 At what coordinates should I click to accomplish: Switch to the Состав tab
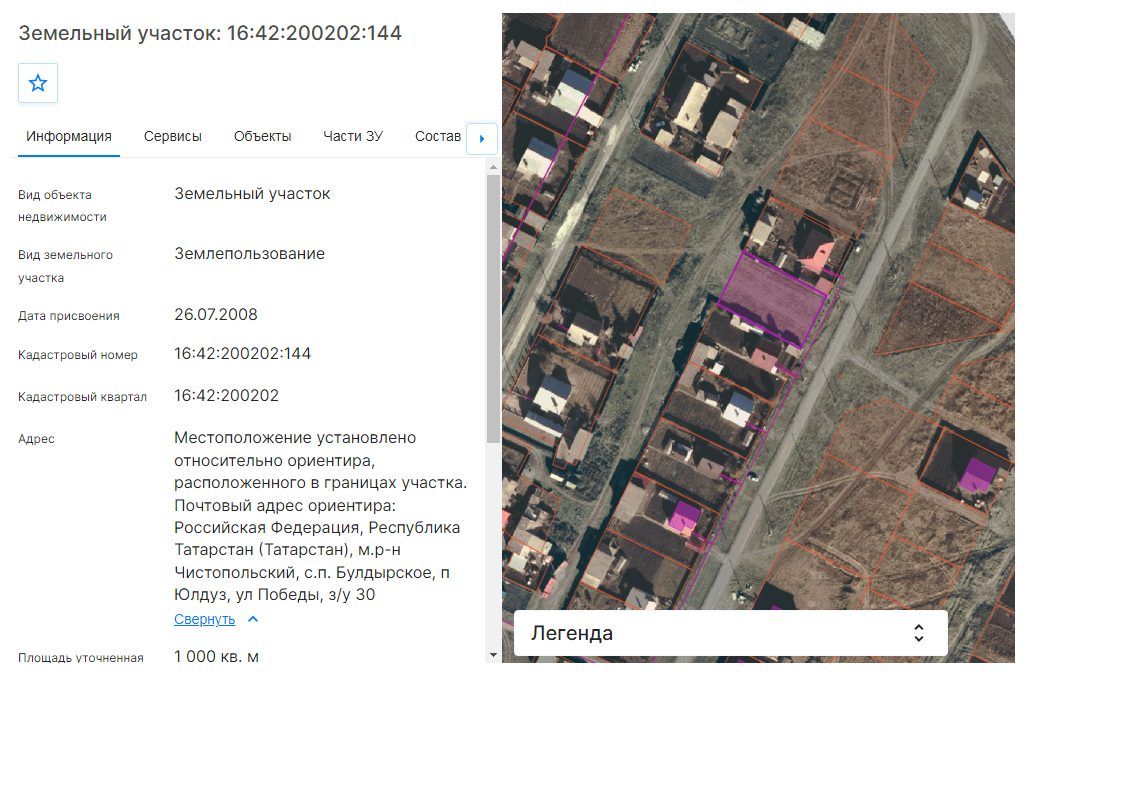438,136
